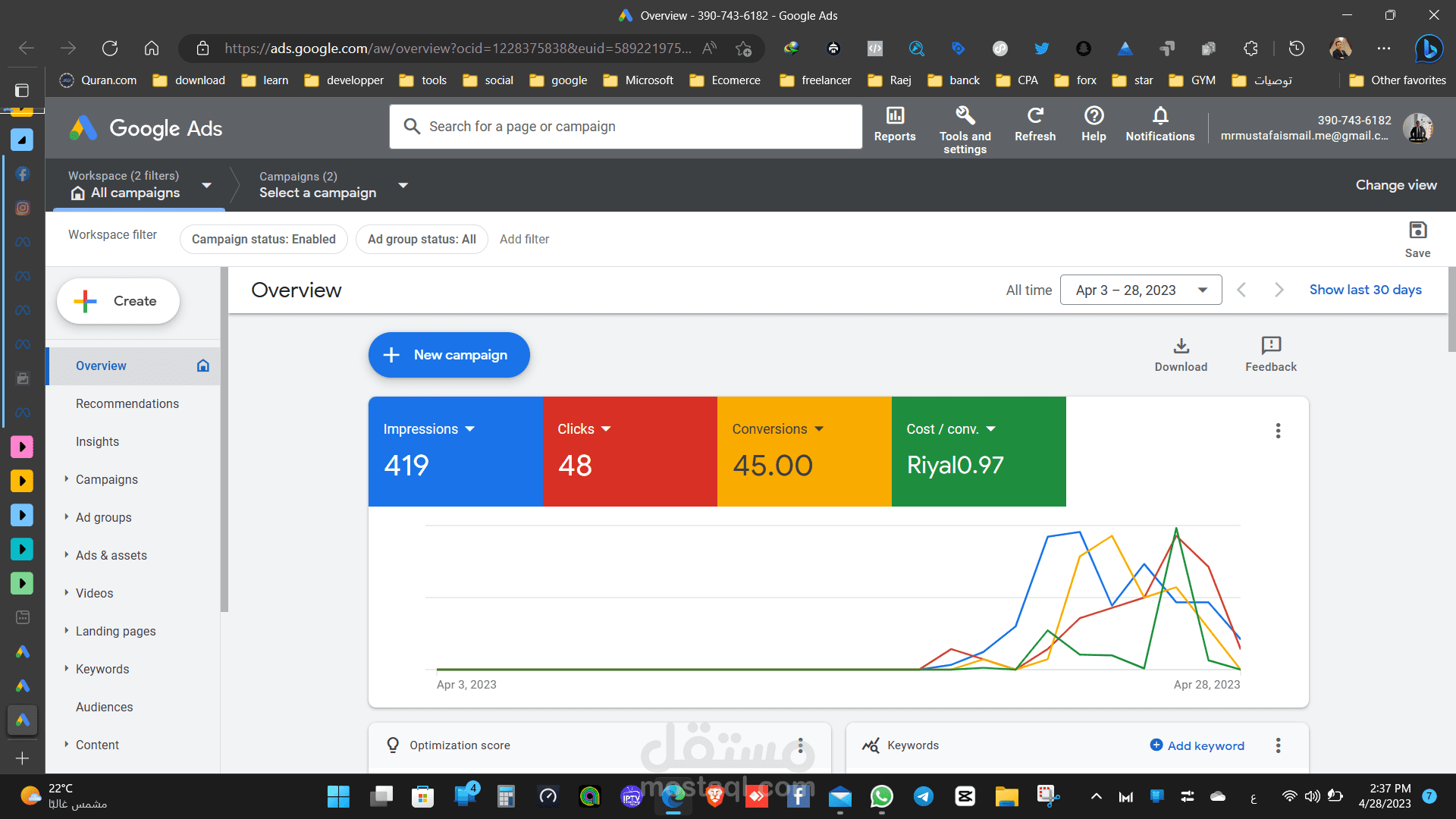Open Optimization score card options menu
The image size is (1456, 819).
800,745
